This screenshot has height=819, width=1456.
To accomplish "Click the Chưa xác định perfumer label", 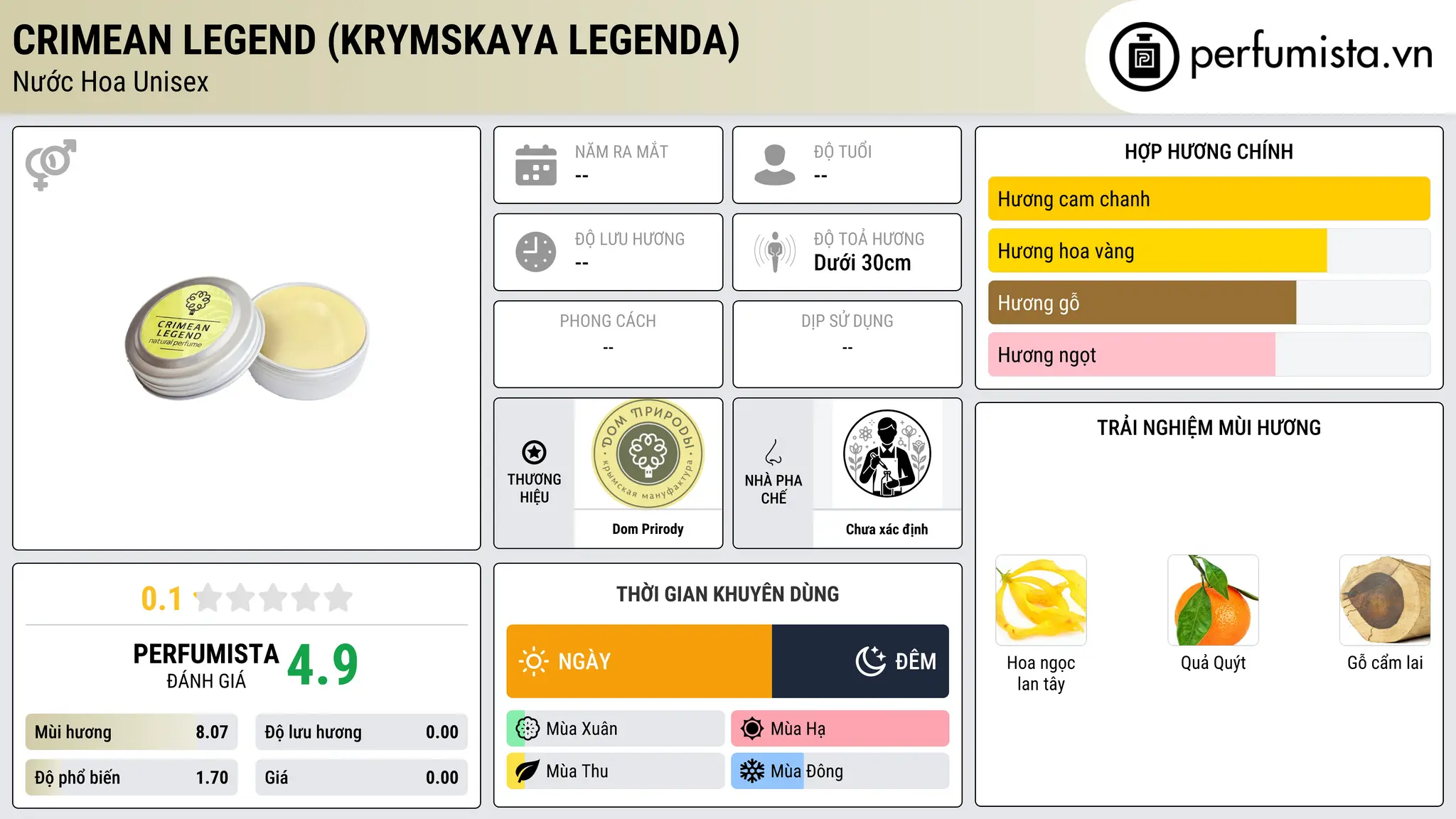I will (x=887, y=529).
